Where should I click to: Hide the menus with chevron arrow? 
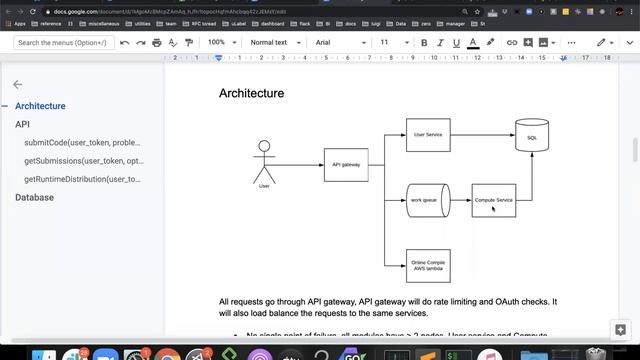(630, 43)
